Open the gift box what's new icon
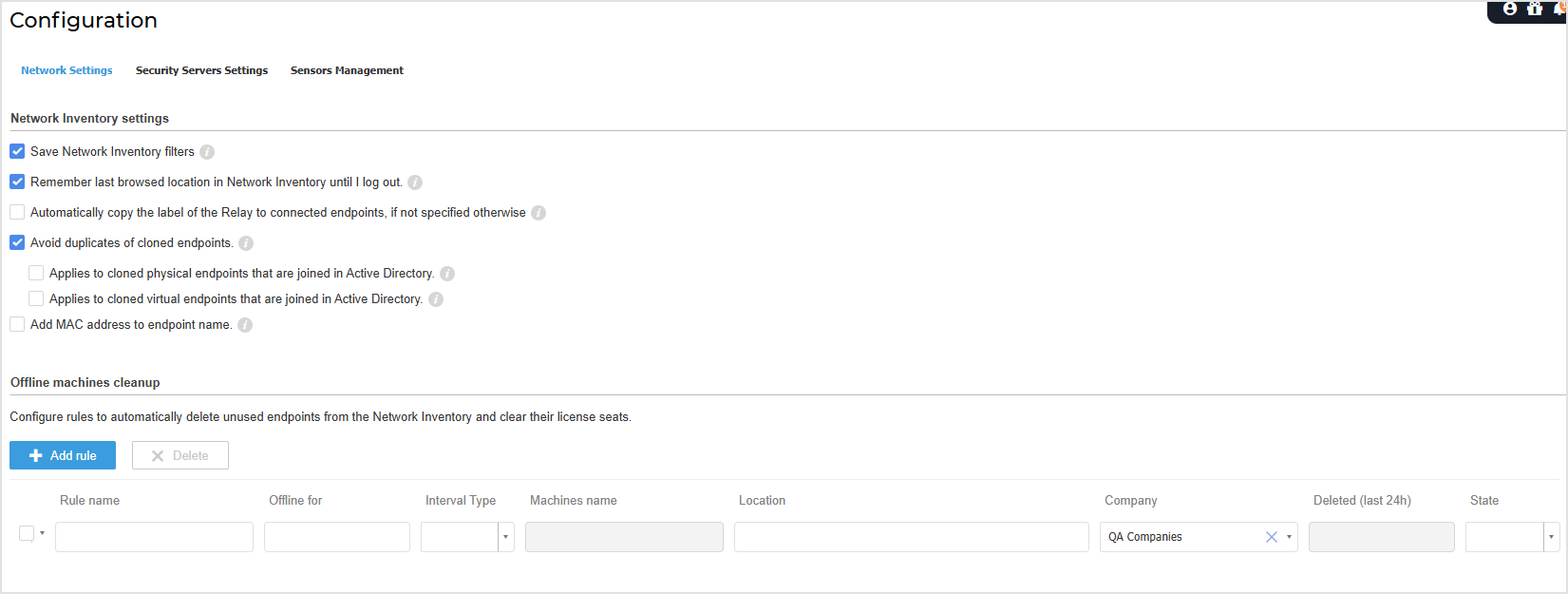This screenshot has width=1568, height=594. (1535, 9)
